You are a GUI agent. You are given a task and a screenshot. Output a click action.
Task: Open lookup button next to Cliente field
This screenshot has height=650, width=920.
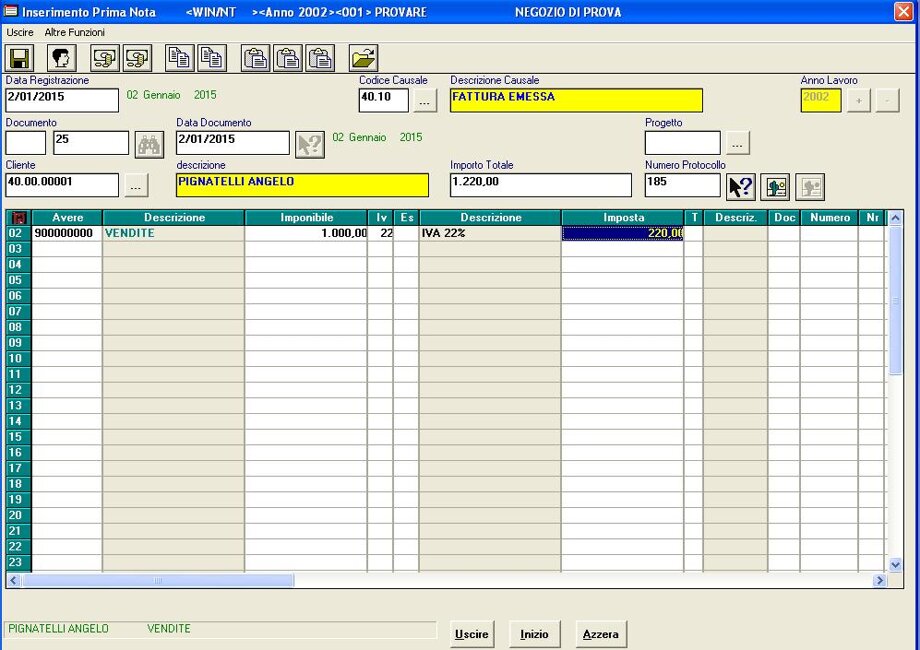135,185
